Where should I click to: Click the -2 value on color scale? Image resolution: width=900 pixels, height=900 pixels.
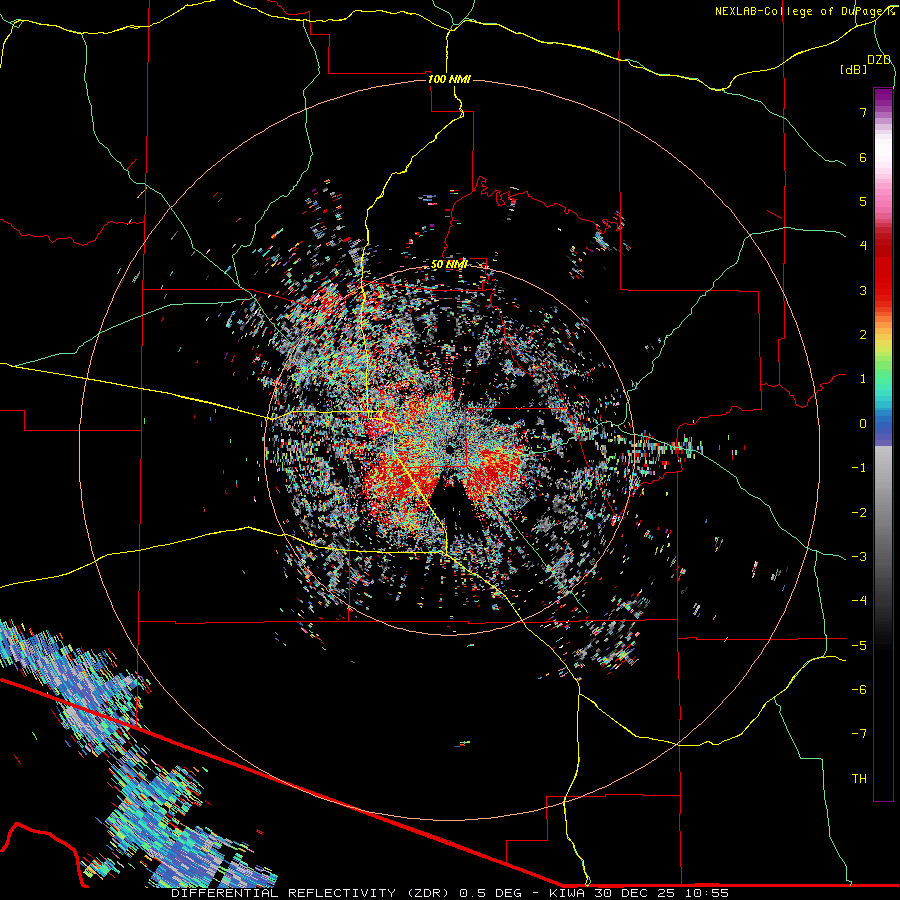point(859,513)
